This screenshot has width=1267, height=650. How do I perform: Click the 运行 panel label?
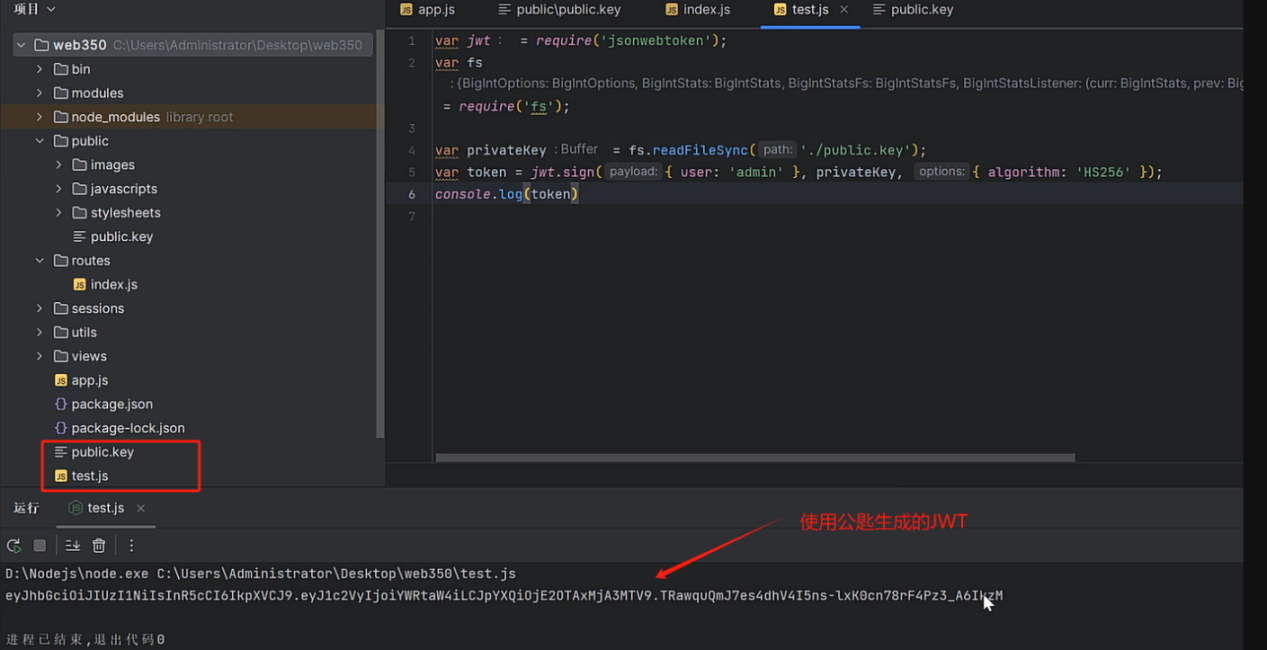26,508
